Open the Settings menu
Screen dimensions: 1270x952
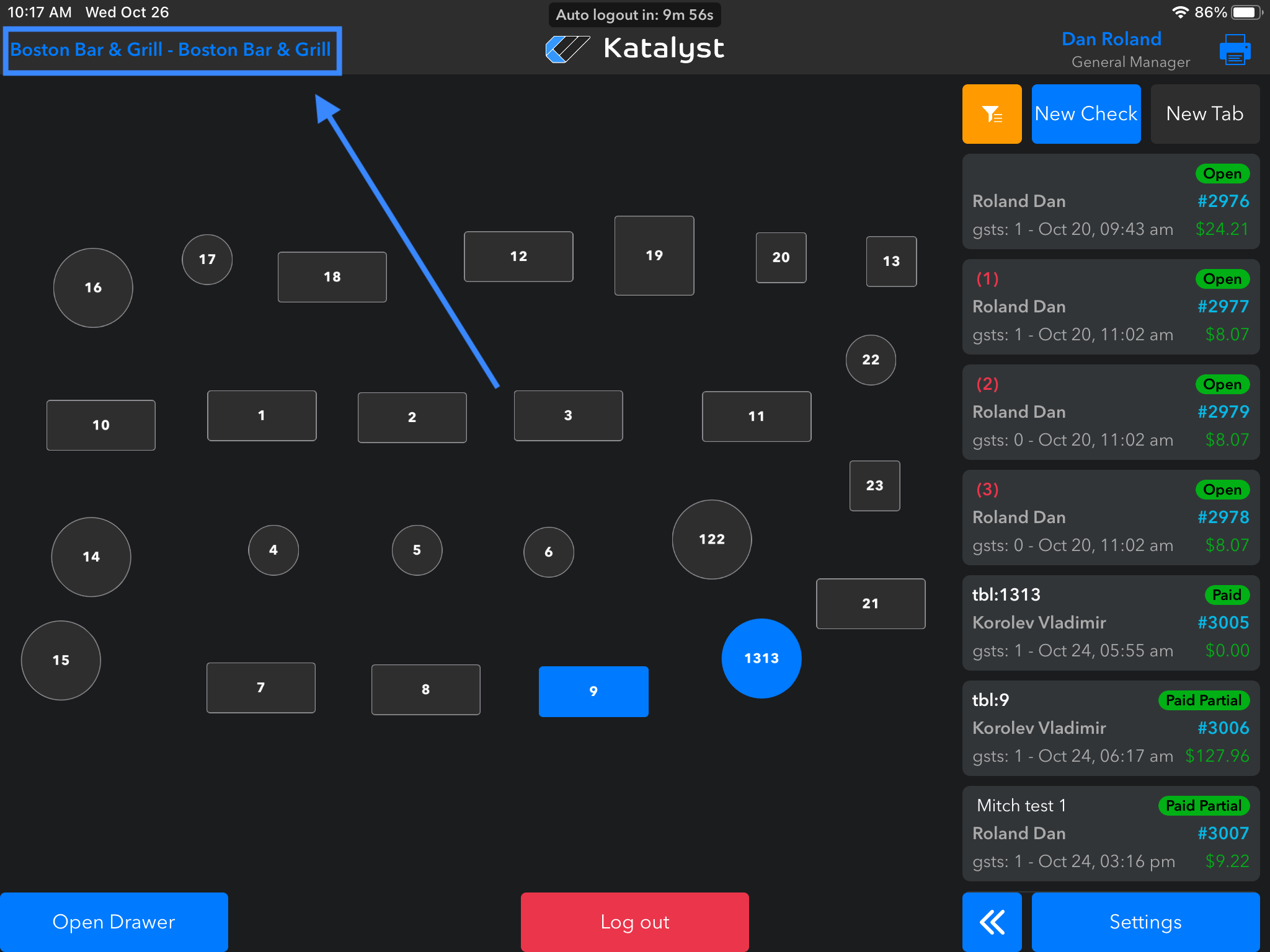(1145, 922)
